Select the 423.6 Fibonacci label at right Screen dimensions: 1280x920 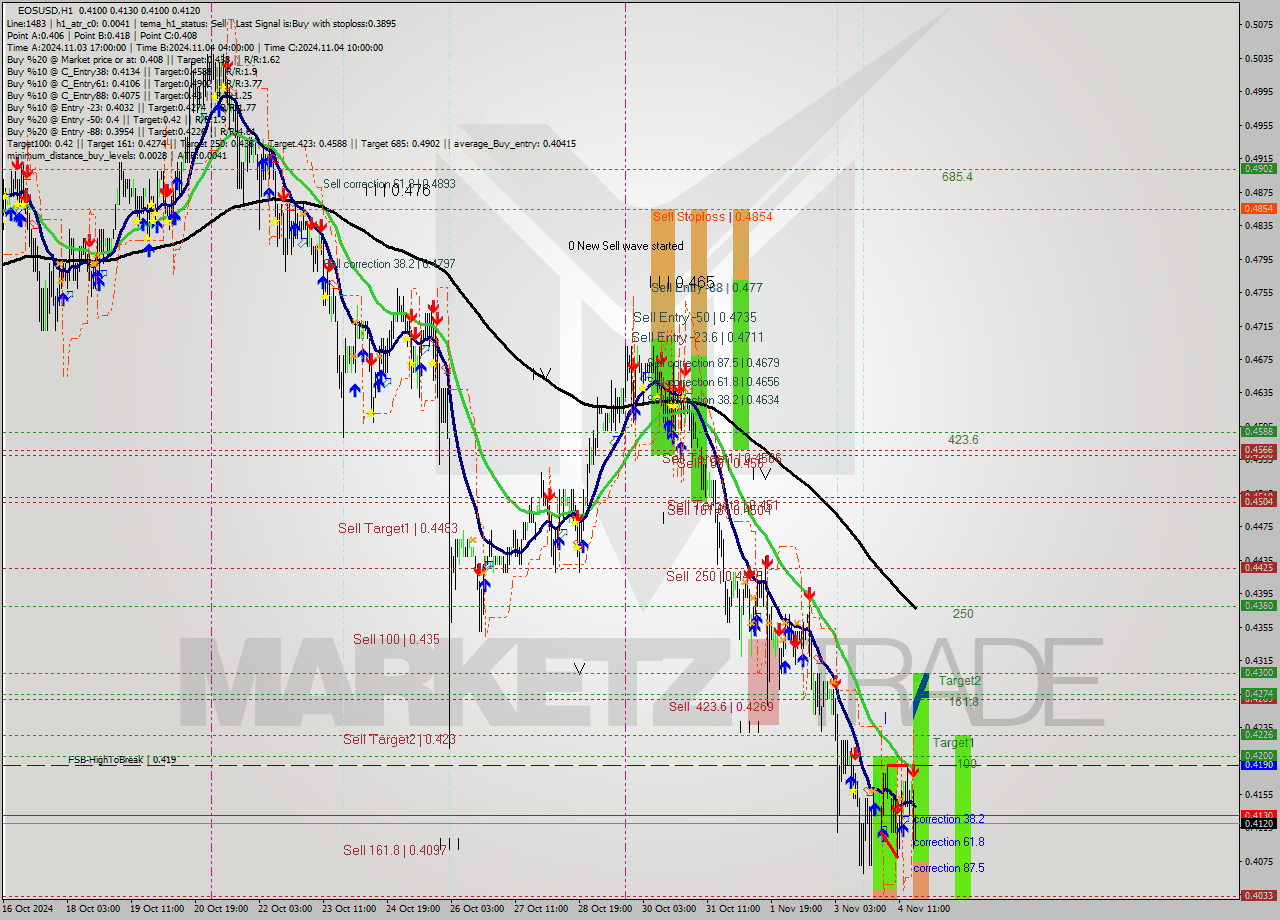pos(963,439)
